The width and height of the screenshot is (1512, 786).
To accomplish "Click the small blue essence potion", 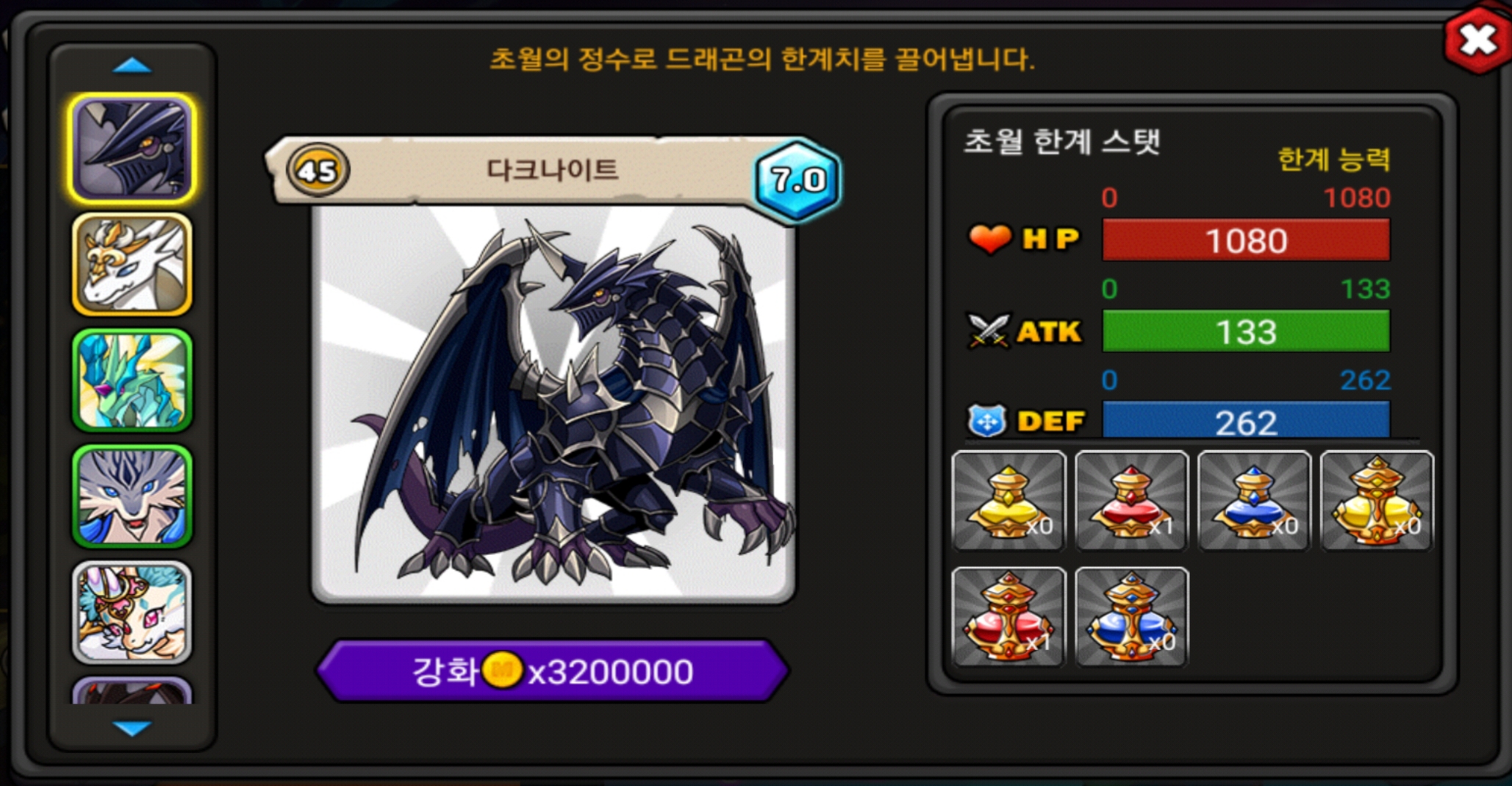I will (x=1254, y=501).
